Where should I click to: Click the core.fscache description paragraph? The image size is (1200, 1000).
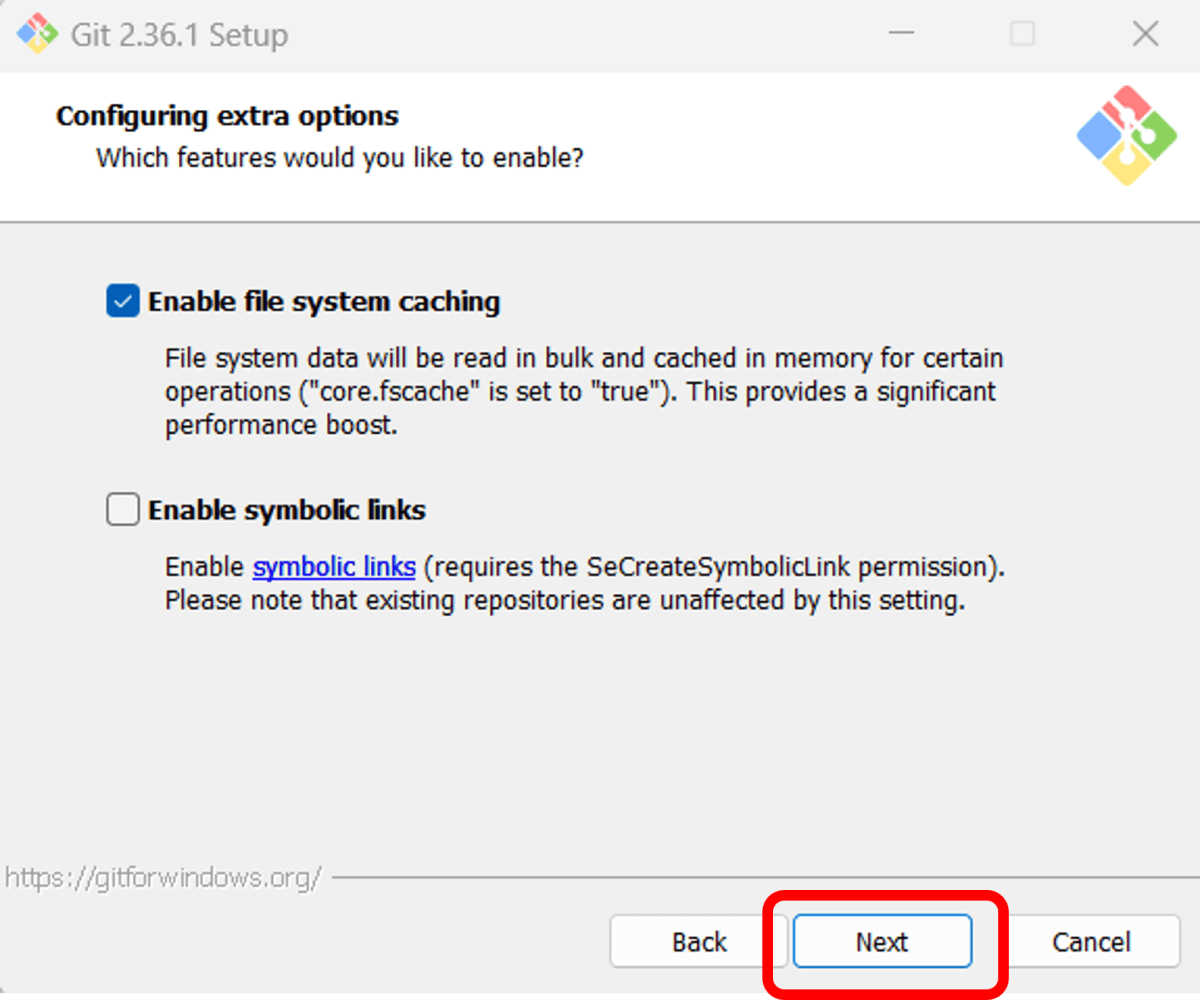584,392
